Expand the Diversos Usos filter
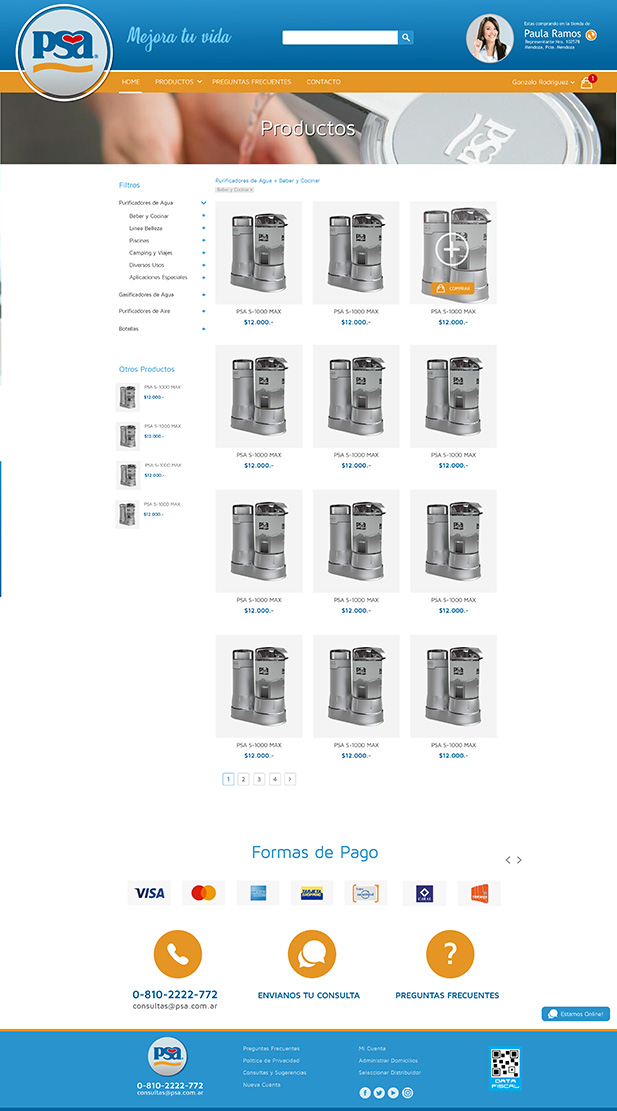Viewport: 617px width, 1111px height. pyautogui.click(x=204, y=265)
